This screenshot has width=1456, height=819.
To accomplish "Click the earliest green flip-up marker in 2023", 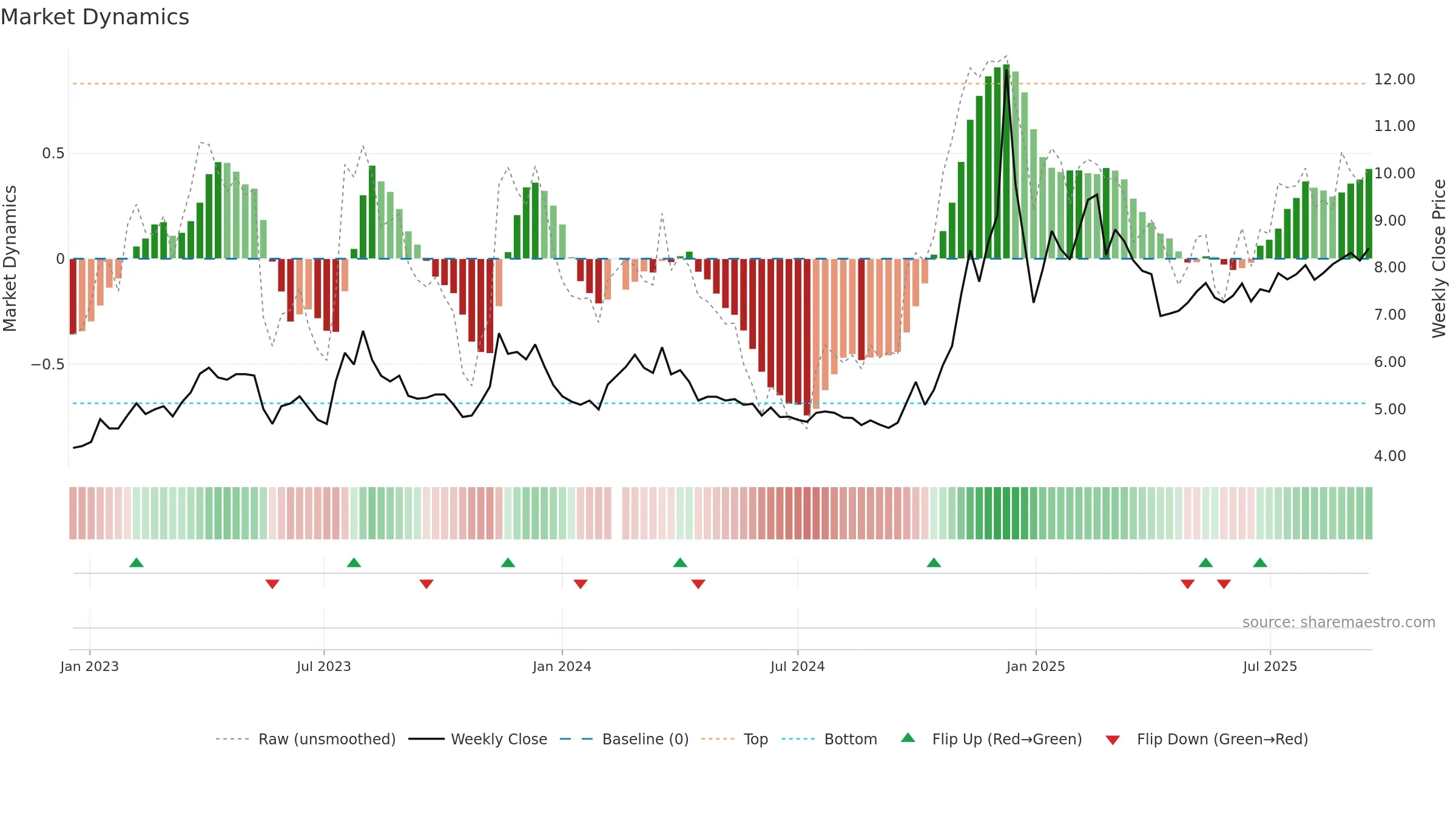I will click(136, 563).
